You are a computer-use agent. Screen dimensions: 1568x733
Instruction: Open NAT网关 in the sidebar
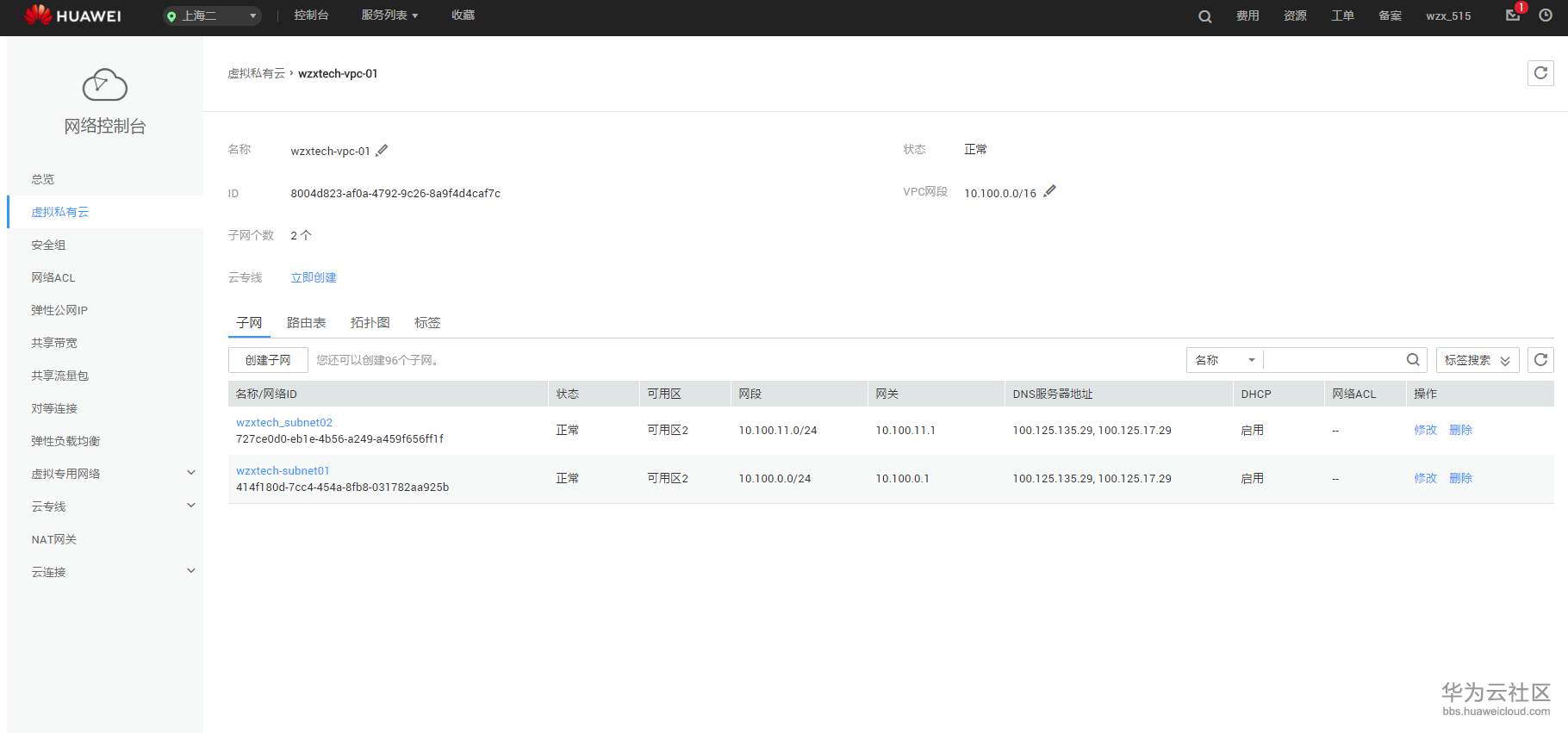(x=54, y=539)
